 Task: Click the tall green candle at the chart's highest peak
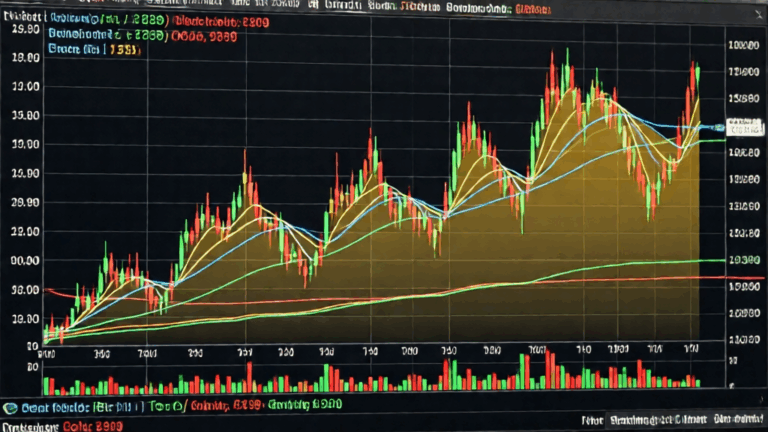pyautogui.click(x=568, y=69)
